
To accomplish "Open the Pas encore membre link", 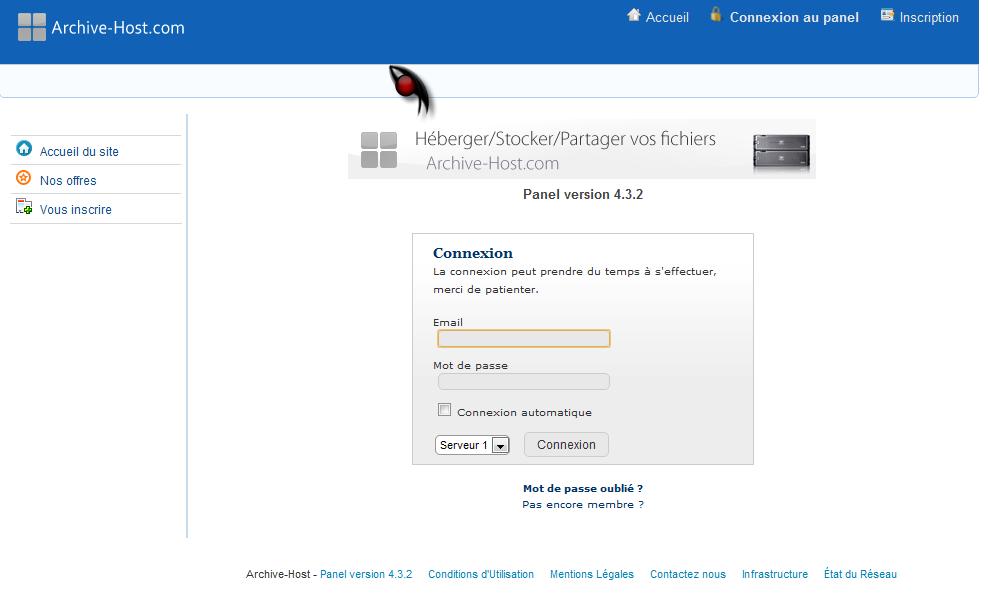I will point(583,504).
